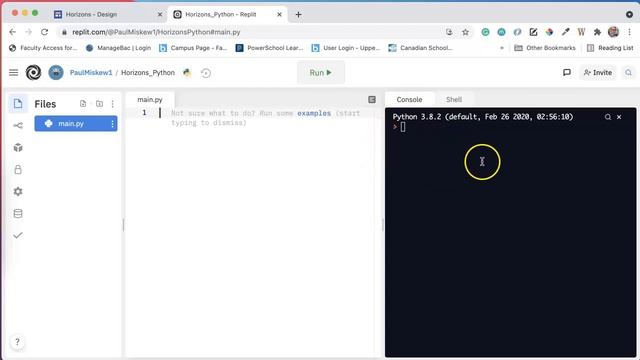The width and height of the screenshot is (640, 360).
Task: Search the console with magnifier icon
Action: tap(608, 117)
